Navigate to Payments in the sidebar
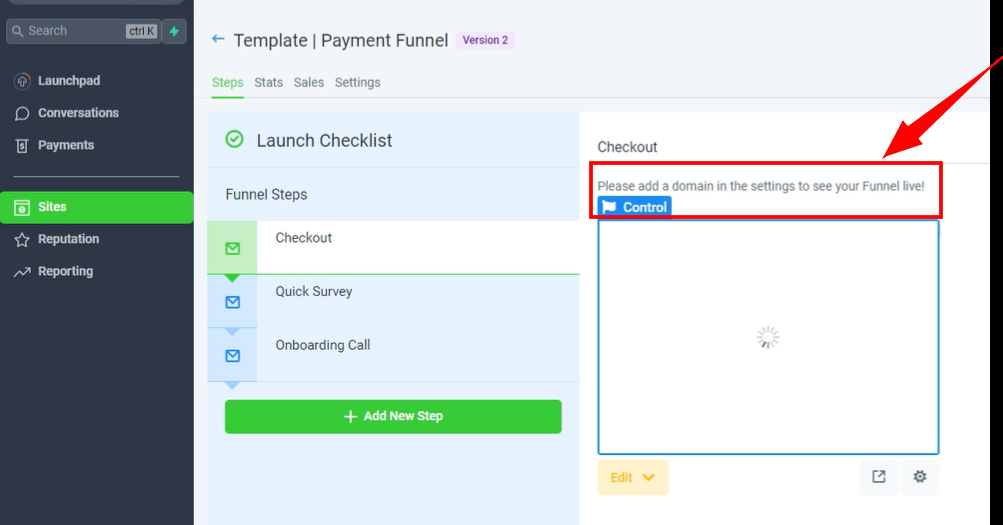The height and width of the screenshot is (525, 1003). point(66,145)
